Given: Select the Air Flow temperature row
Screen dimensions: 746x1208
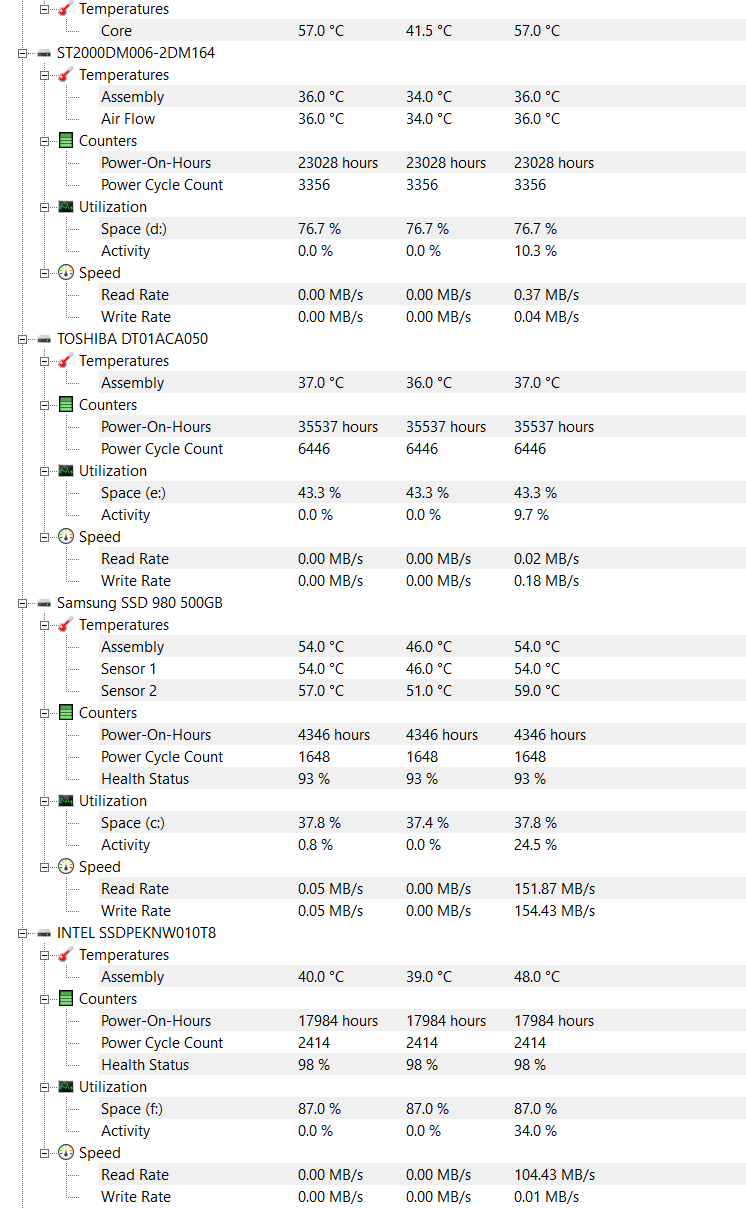Looking at the screenshot, I should click(x=128, y=119).
